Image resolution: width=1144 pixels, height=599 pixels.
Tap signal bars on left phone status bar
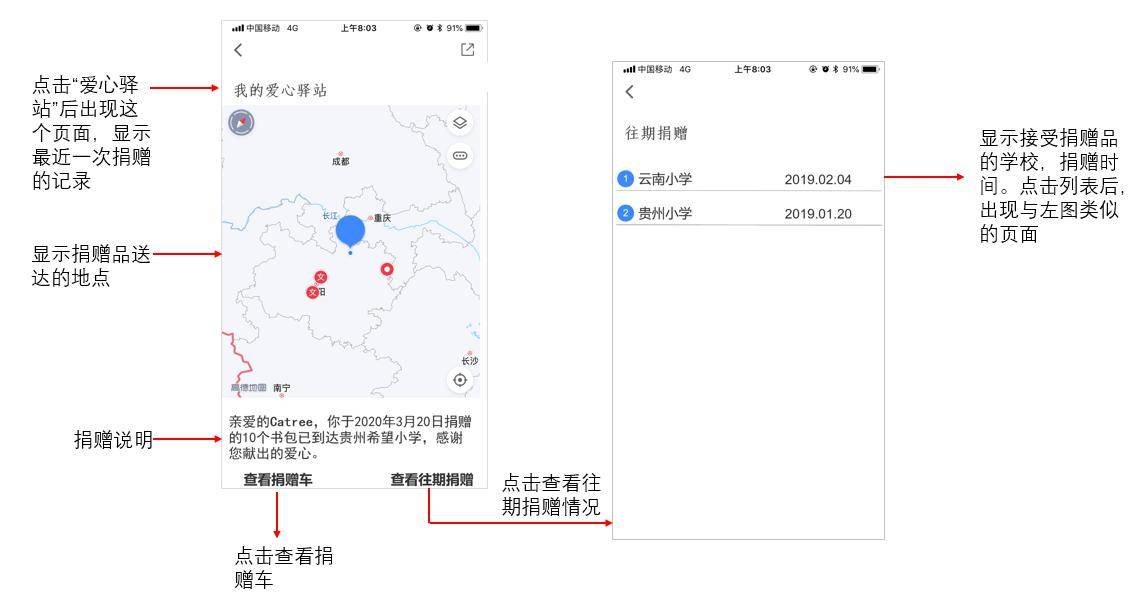point(238,28)
